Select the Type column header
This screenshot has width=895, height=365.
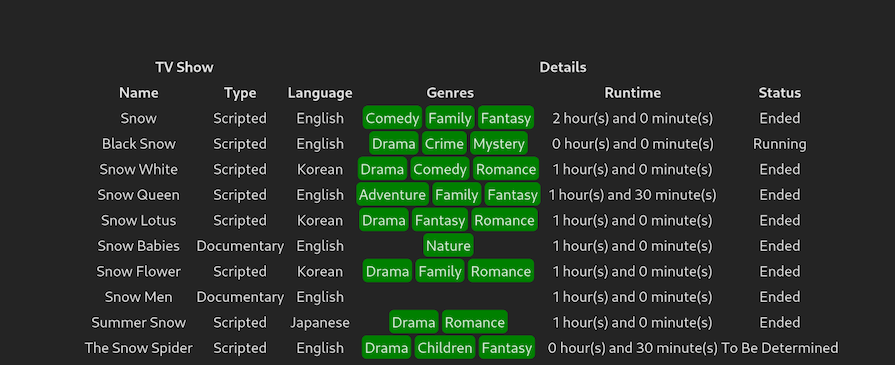coord(240,93)
